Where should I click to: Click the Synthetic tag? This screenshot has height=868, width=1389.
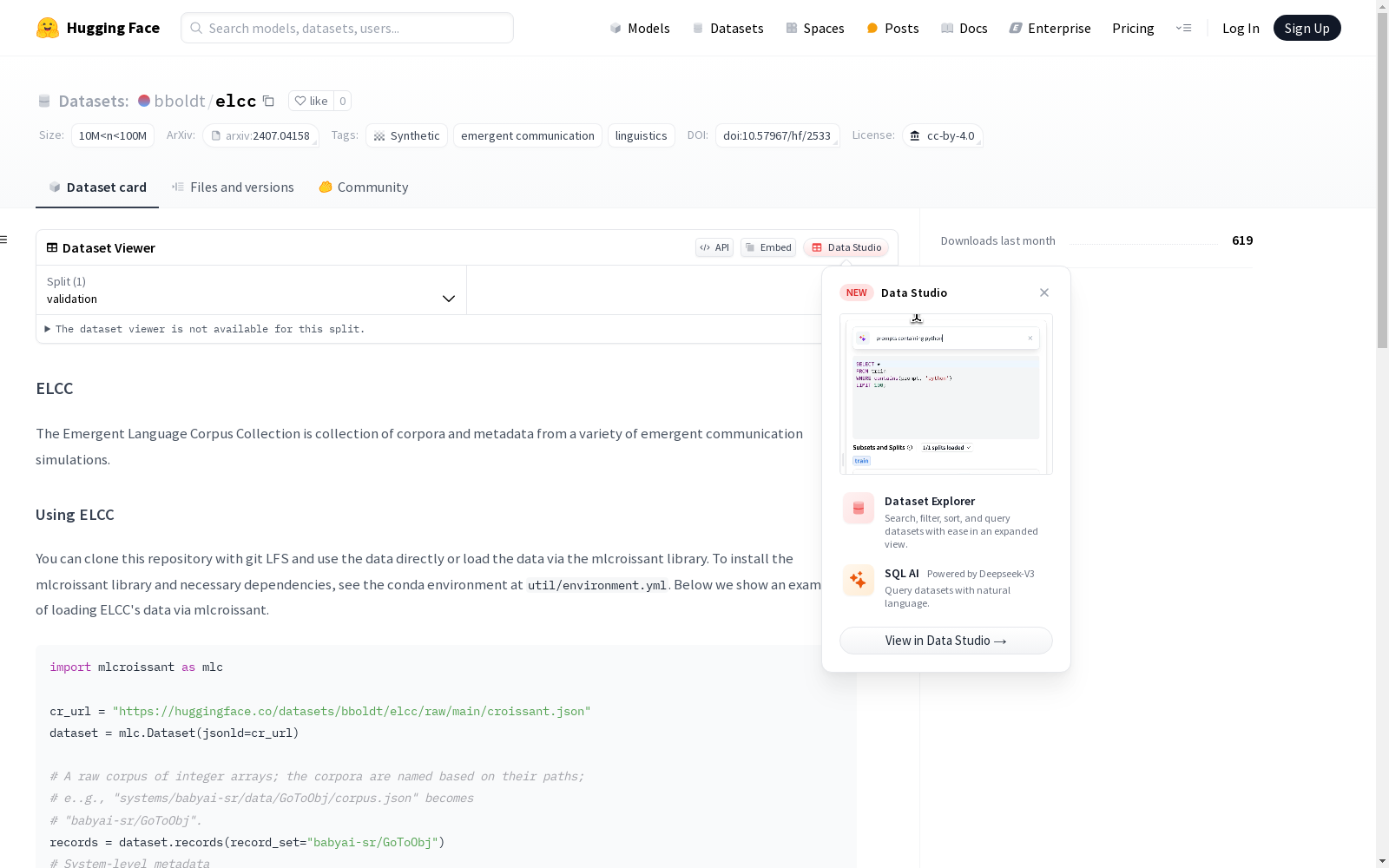tap(406, 135)
